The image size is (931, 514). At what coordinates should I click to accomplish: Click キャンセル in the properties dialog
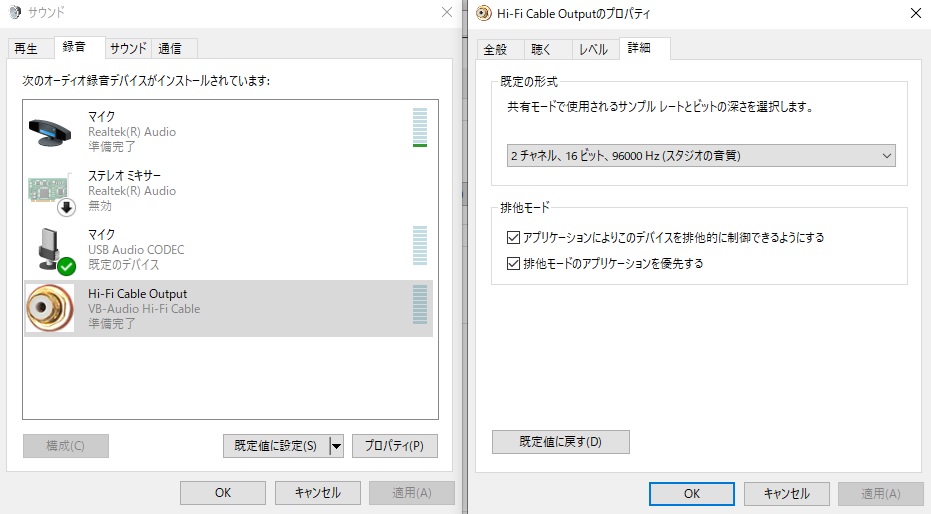pos(786,493)
